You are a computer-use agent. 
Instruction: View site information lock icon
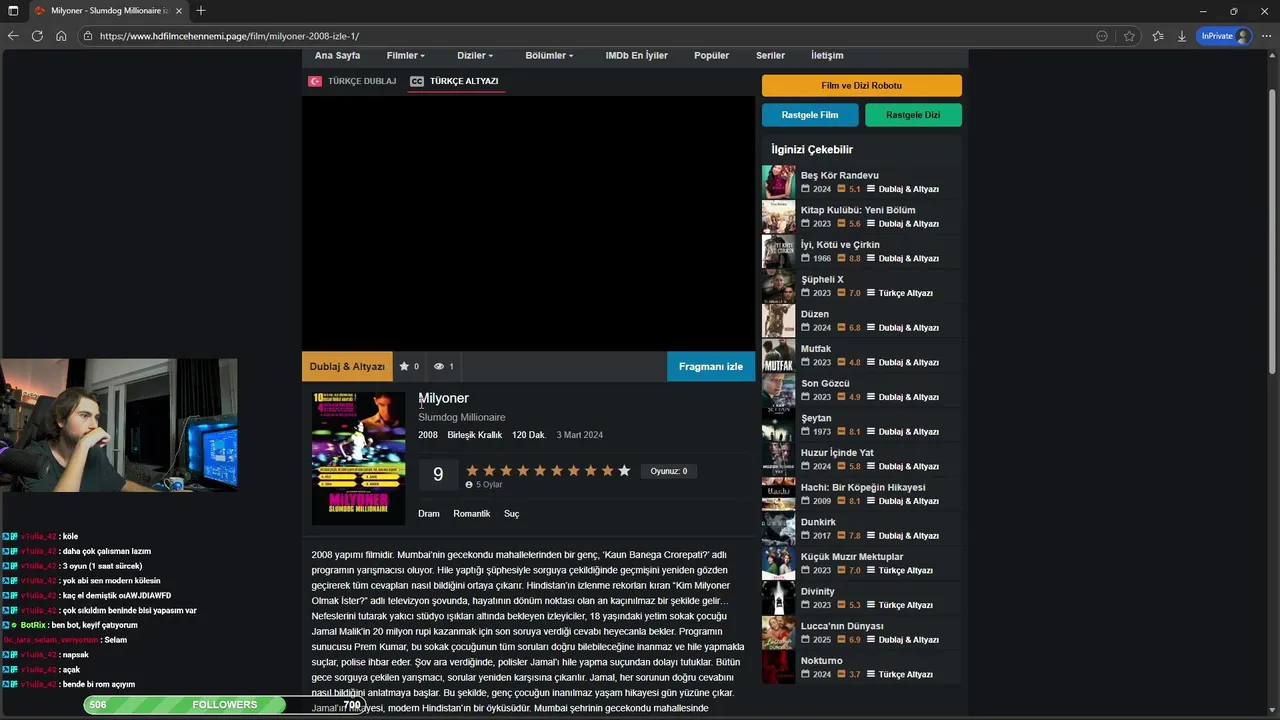(88, 36)
